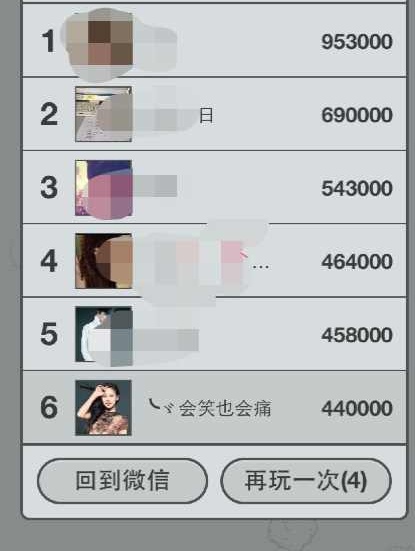The width and height of the screenshot is (415, 551).
Task: Select the rank number 1
Action: (x=48, y=41)
